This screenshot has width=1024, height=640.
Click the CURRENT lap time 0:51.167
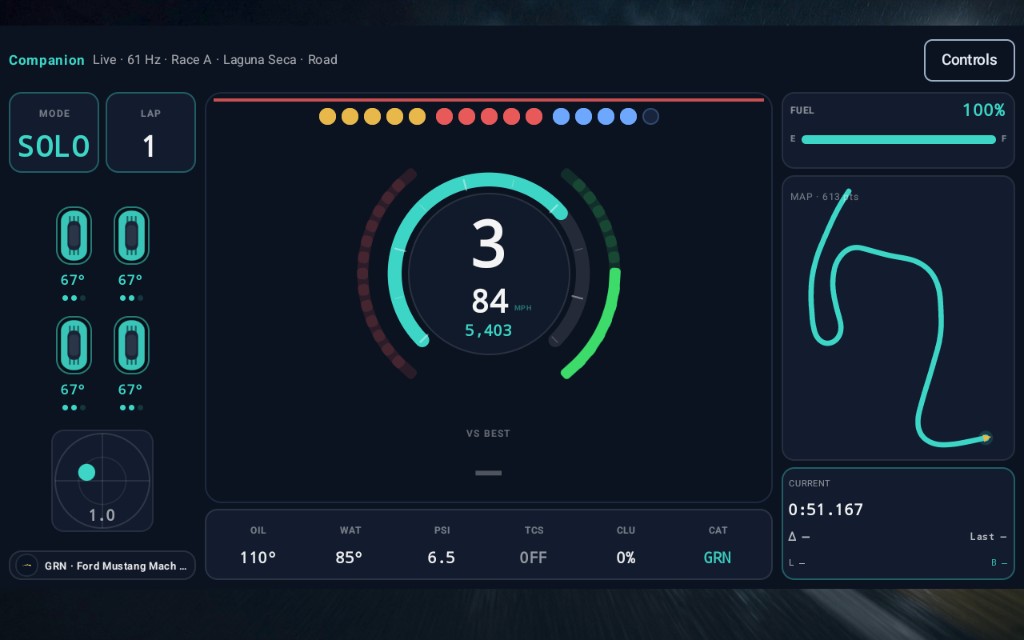[825, 509]
